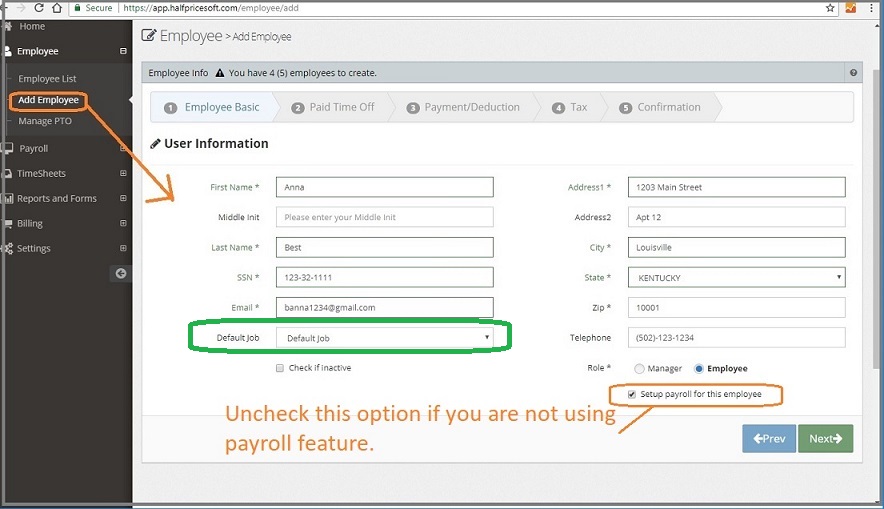Click the Telephone field

pyautogui.click(x=736, y=338)
